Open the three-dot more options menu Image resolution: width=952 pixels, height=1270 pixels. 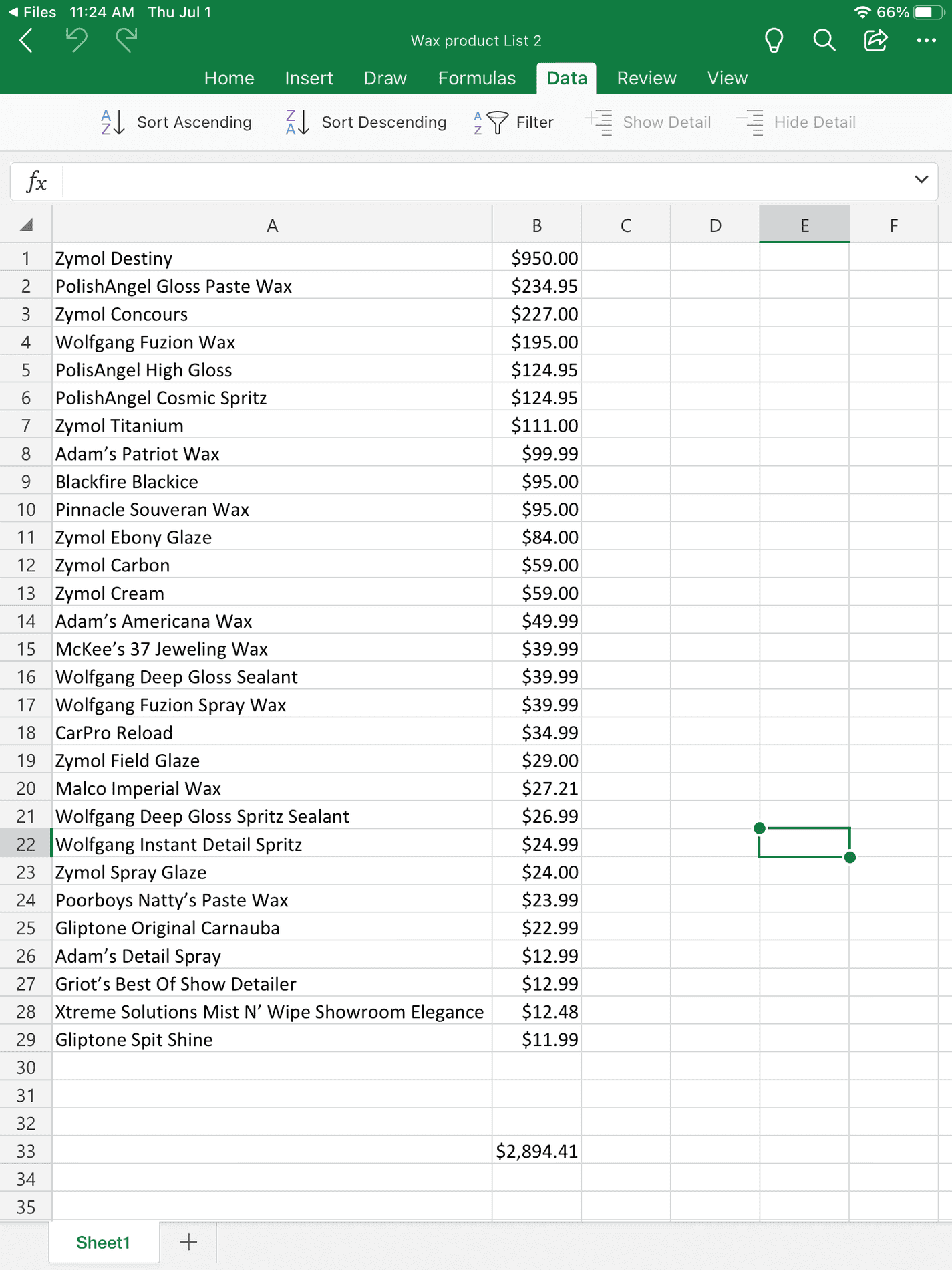click(926, 41)
